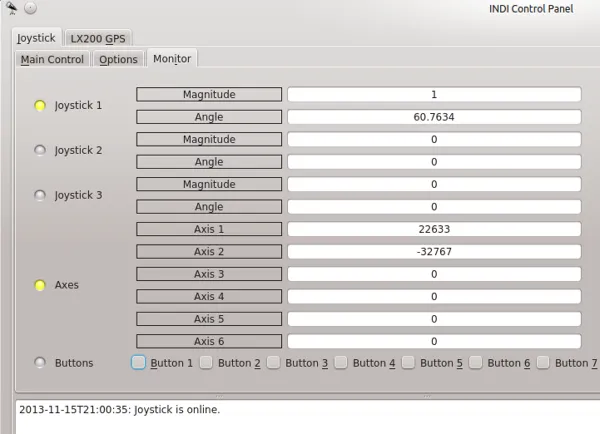This screenshot has height=434, width=600.
Task: Click the round window button beside the telescope icon
Action: pyautogui.click(x=30, y=8)
